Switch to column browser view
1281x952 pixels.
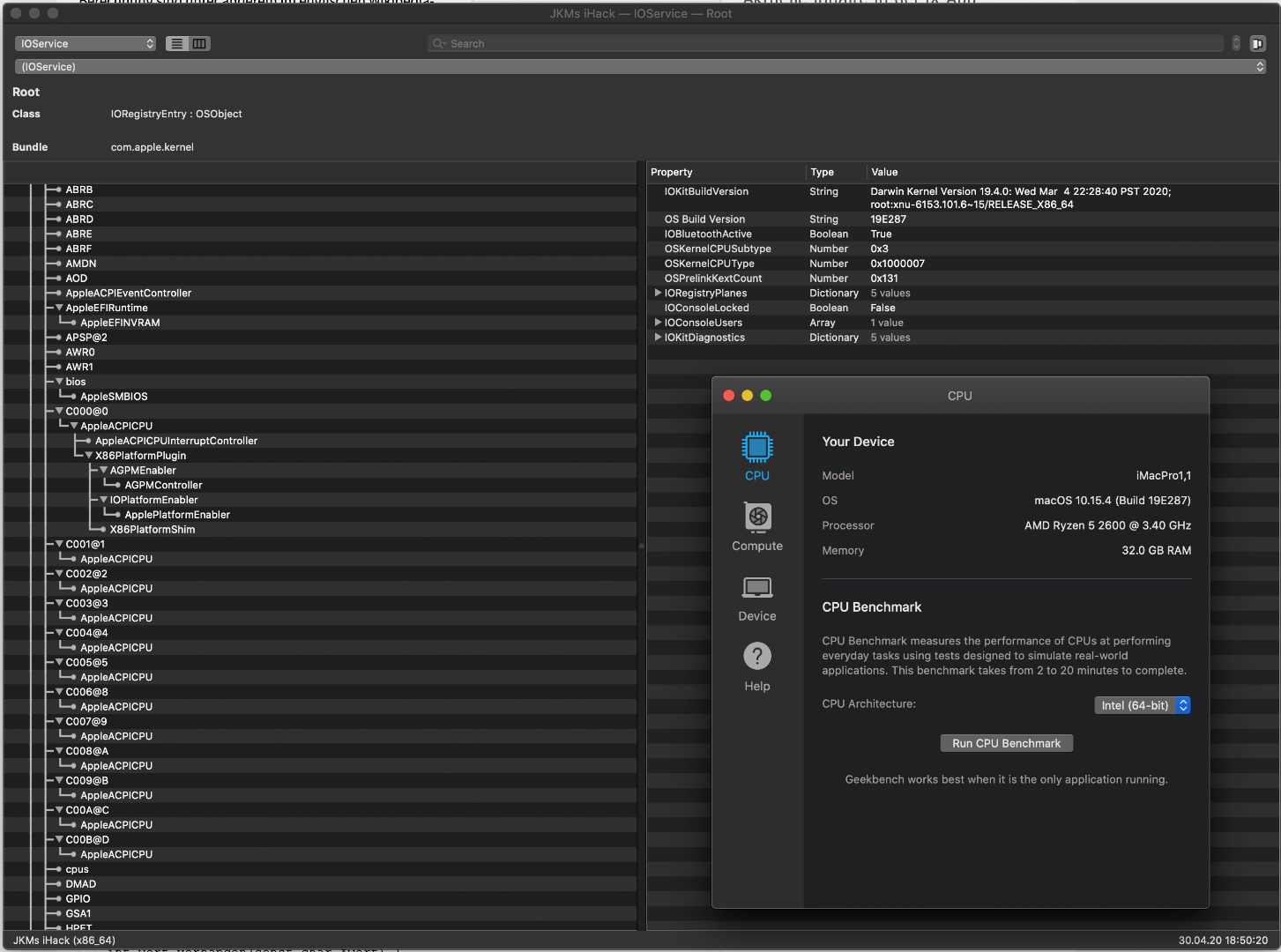click(x=199, y=43)
